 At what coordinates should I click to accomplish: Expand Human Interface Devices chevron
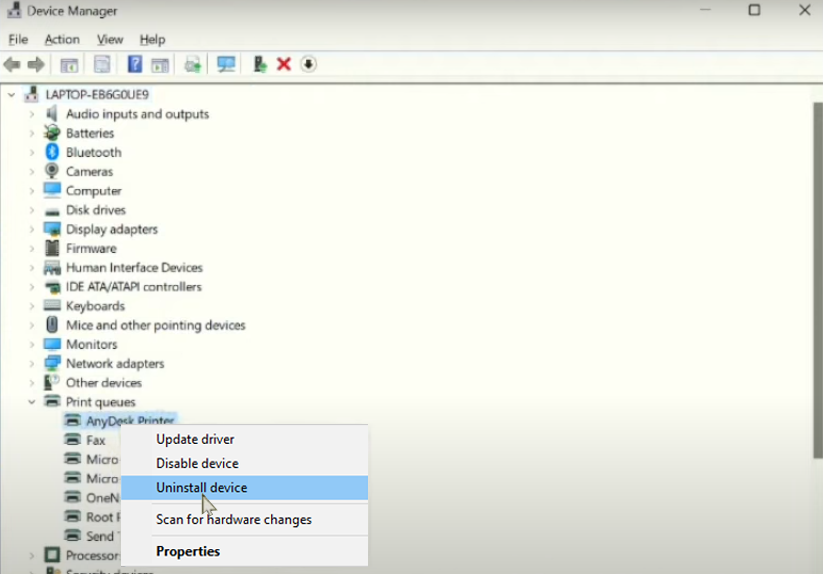pyautogui.click(x=31, y=268)
